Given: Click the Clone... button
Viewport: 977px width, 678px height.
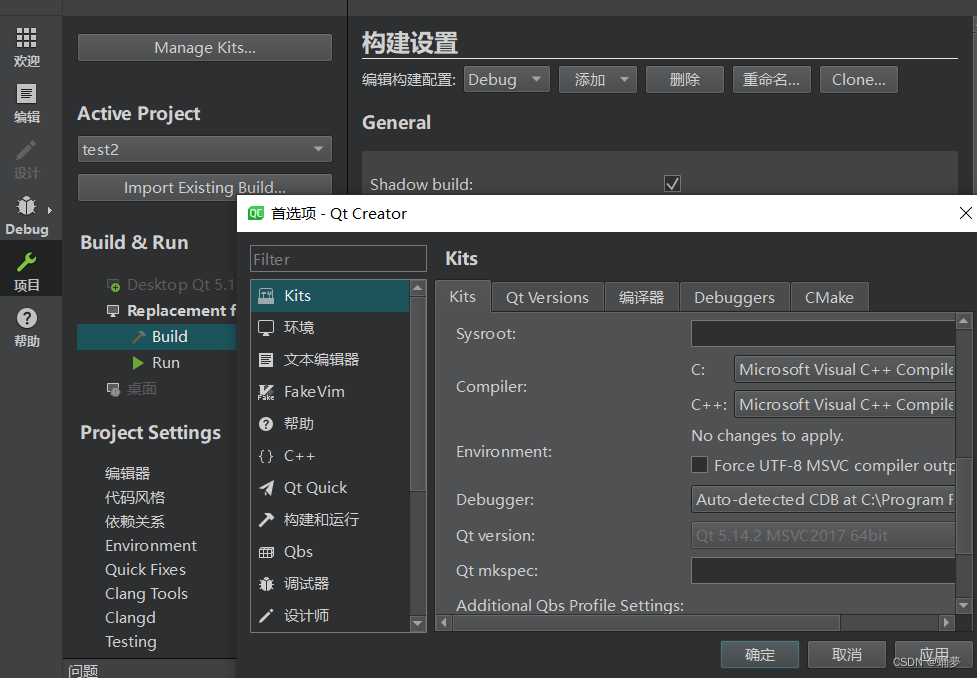Looking at the screenshot, I should [859, 80].
